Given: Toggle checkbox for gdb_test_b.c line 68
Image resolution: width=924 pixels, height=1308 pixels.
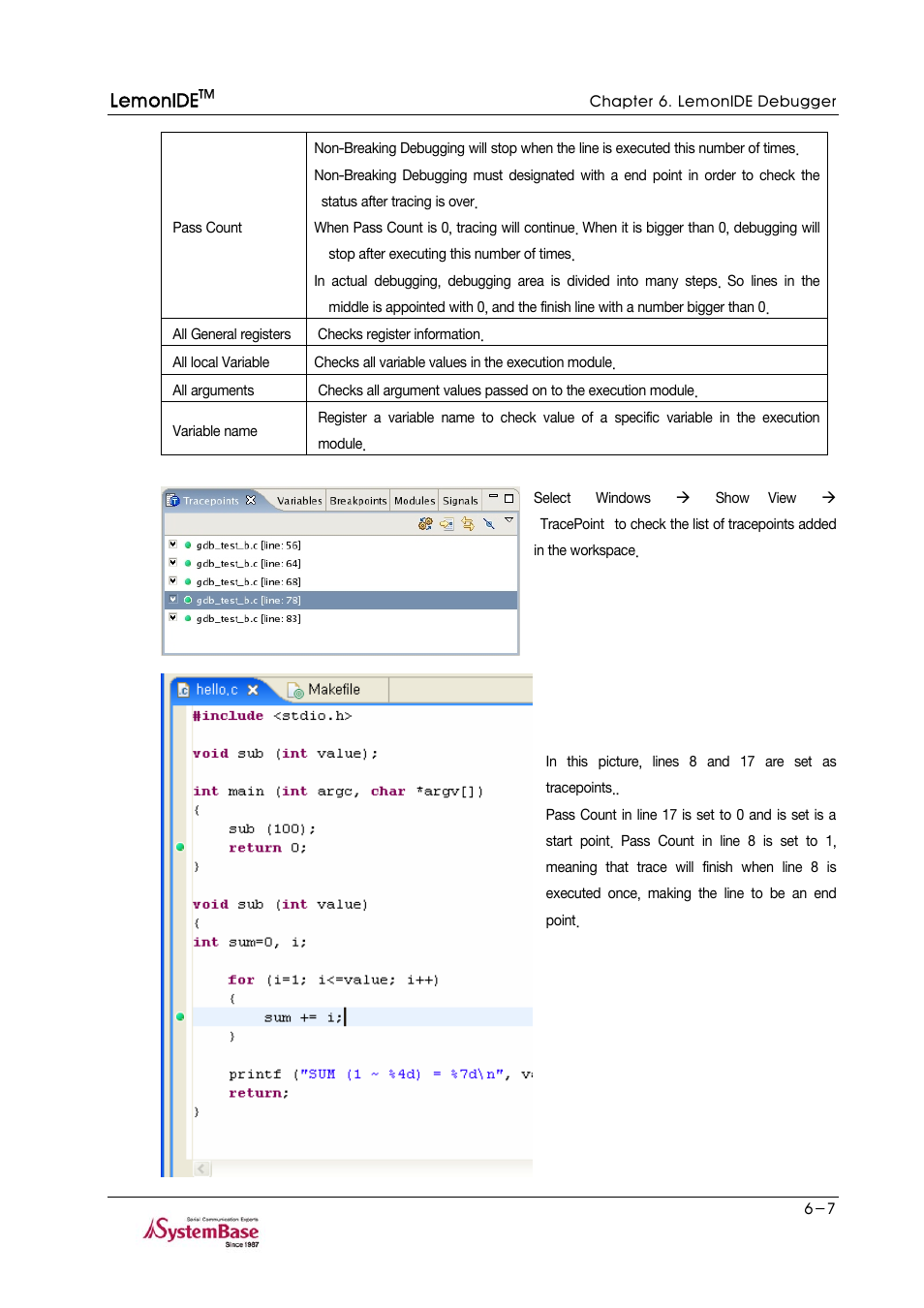Looking at the screenshot, I should (173, 581).
